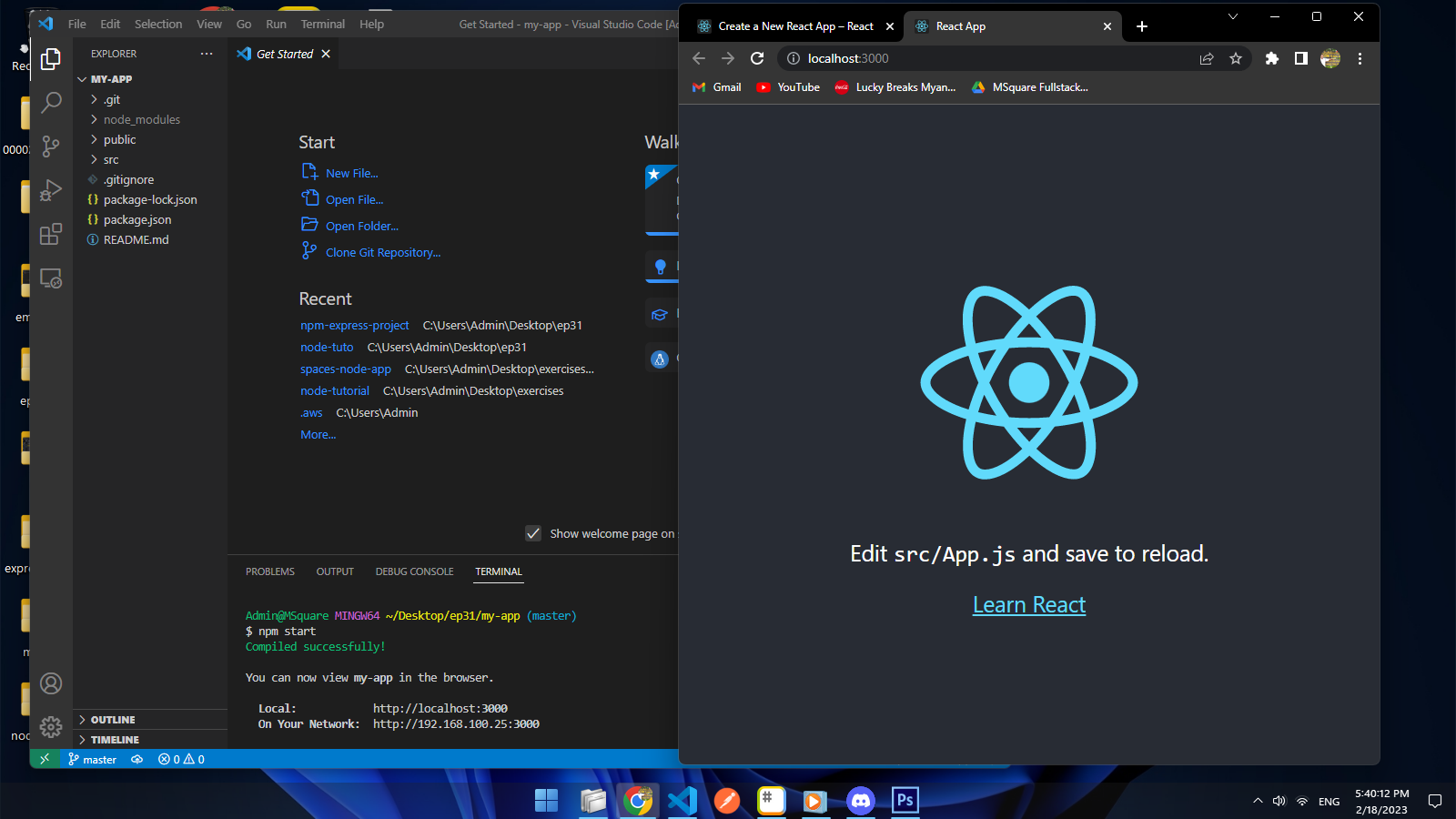Switch to the PROBLEMS panel tab
This screenshot has height=819, width=1456.
pos(270,571)
